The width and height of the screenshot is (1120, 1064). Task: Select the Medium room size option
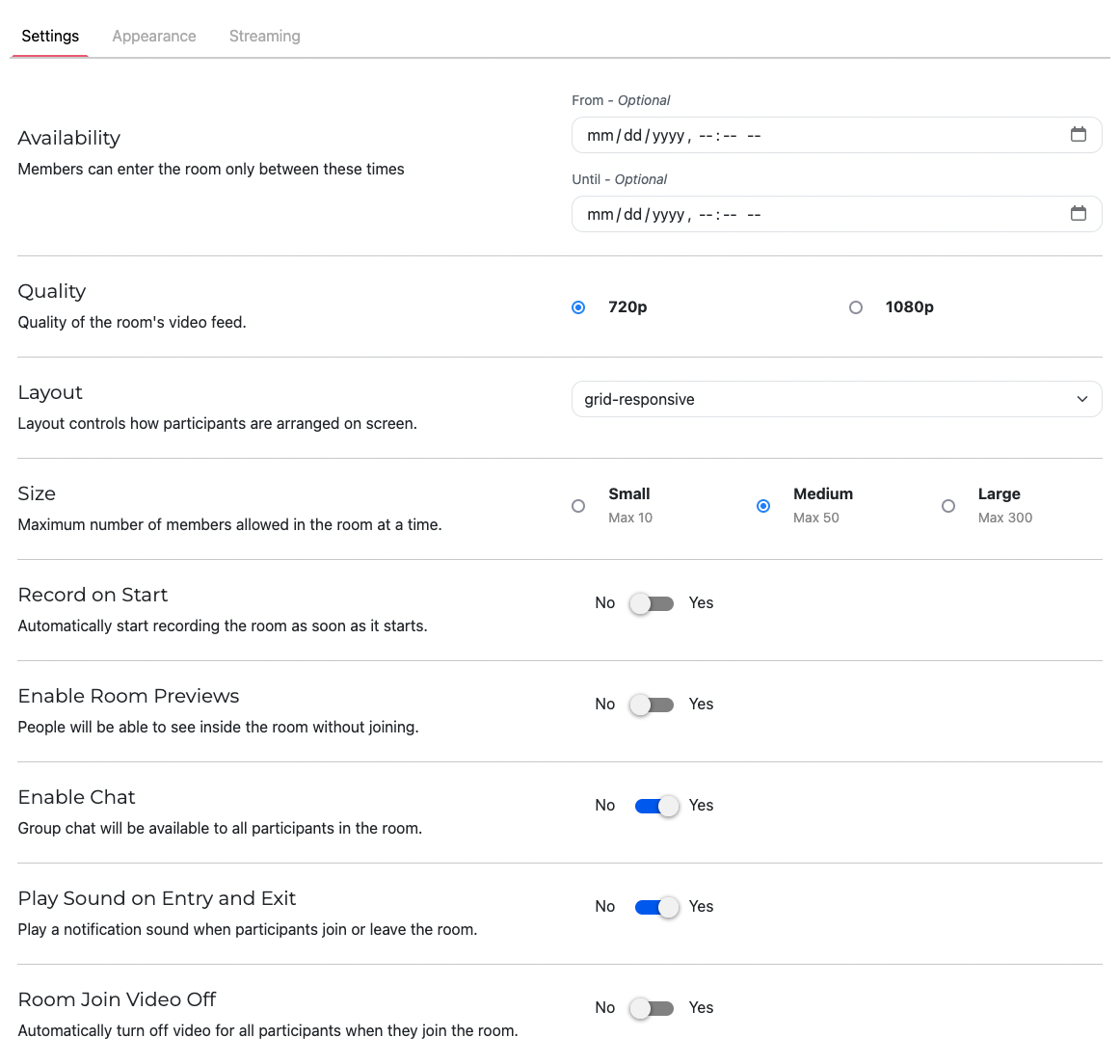pos(763,505)
